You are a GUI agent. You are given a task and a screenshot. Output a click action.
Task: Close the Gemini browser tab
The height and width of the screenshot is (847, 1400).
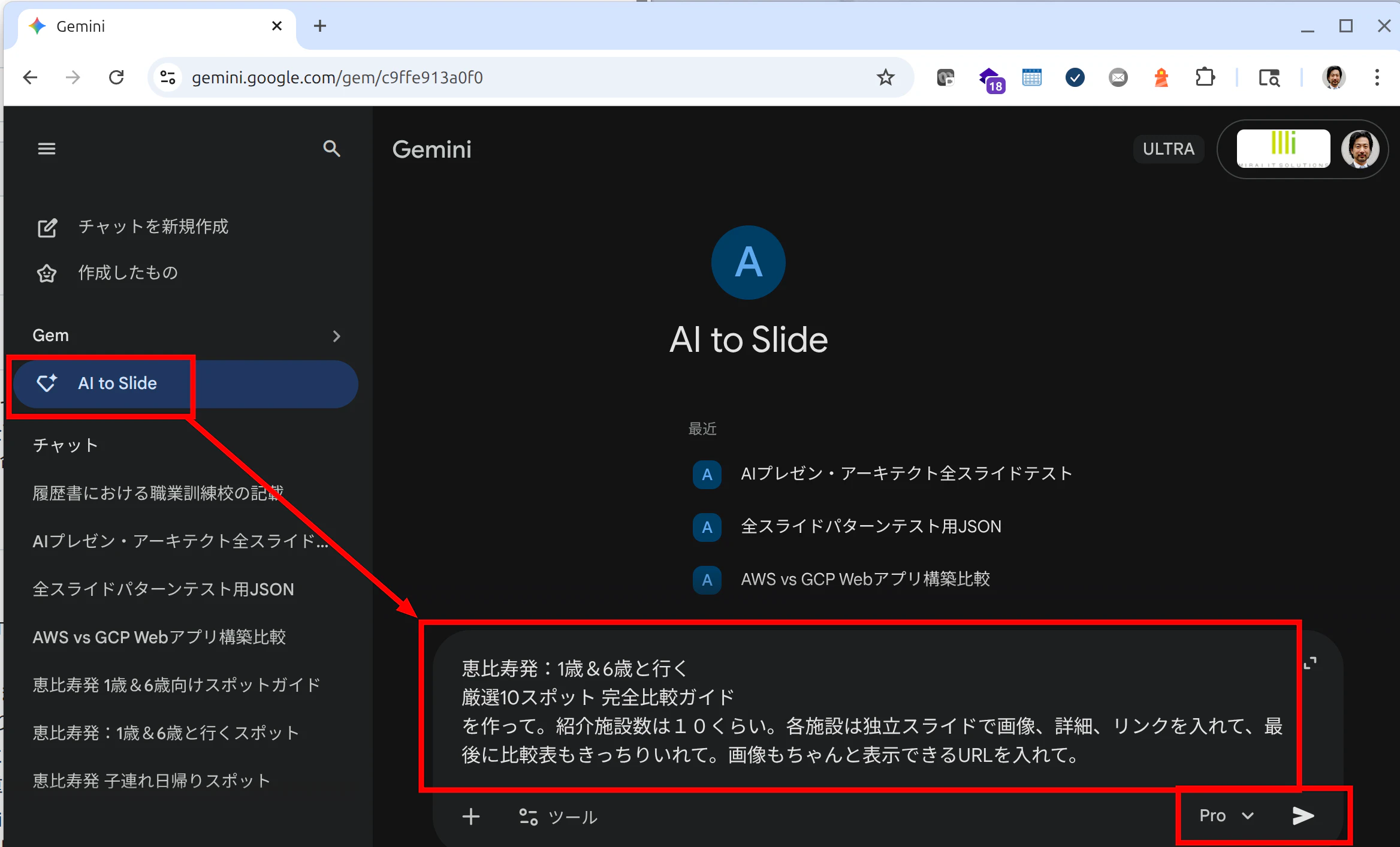click(x=276, y=26)
